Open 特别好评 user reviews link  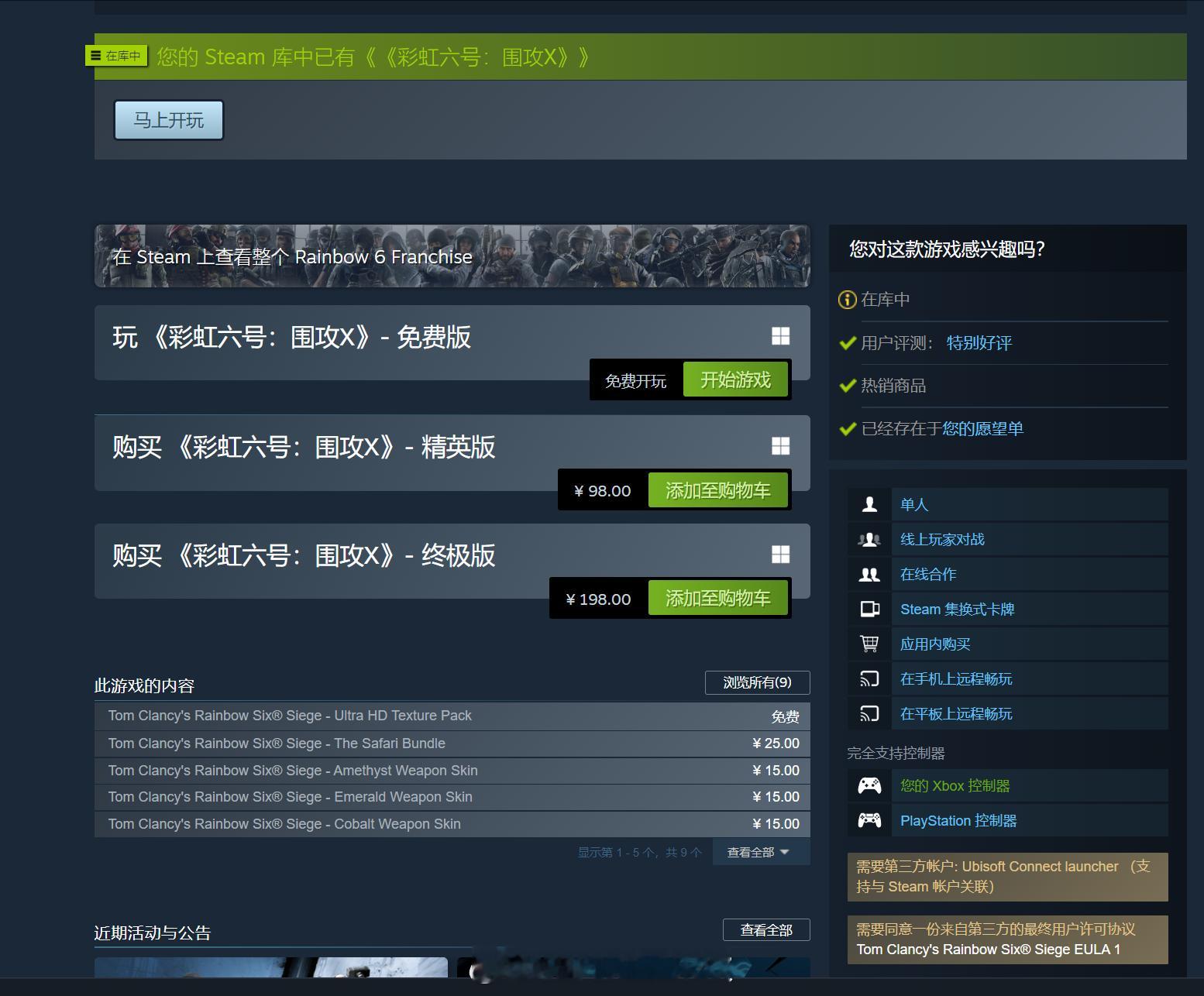(979, 343)
